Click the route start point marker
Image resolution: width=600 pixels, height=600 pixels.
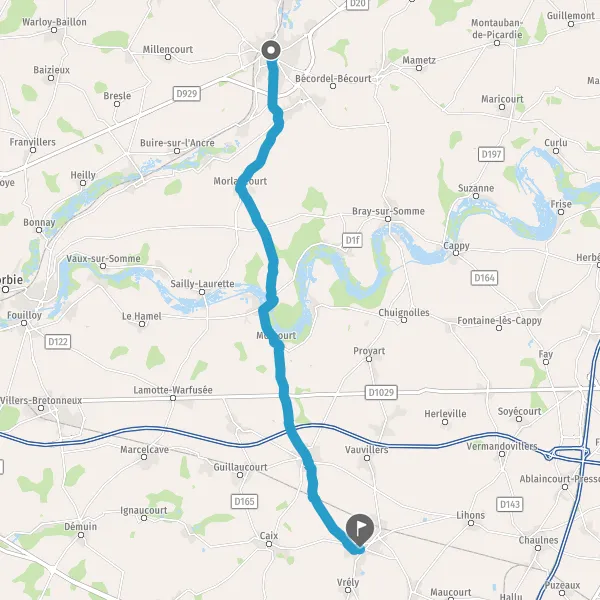pyautogui.click(x=271, y=50)
